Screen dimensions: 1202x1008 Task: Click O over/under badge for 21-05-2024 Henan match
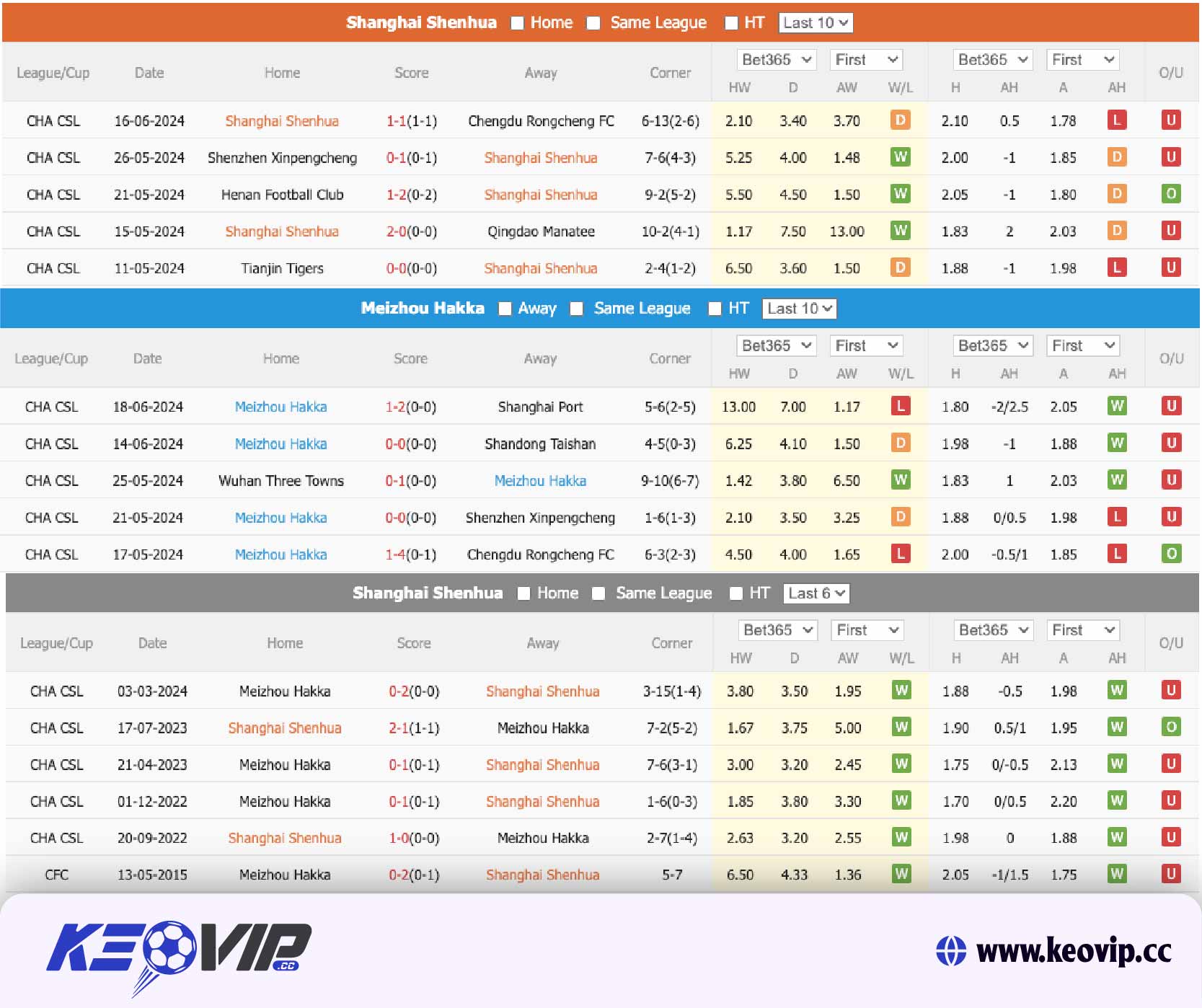pos(1171,194)
